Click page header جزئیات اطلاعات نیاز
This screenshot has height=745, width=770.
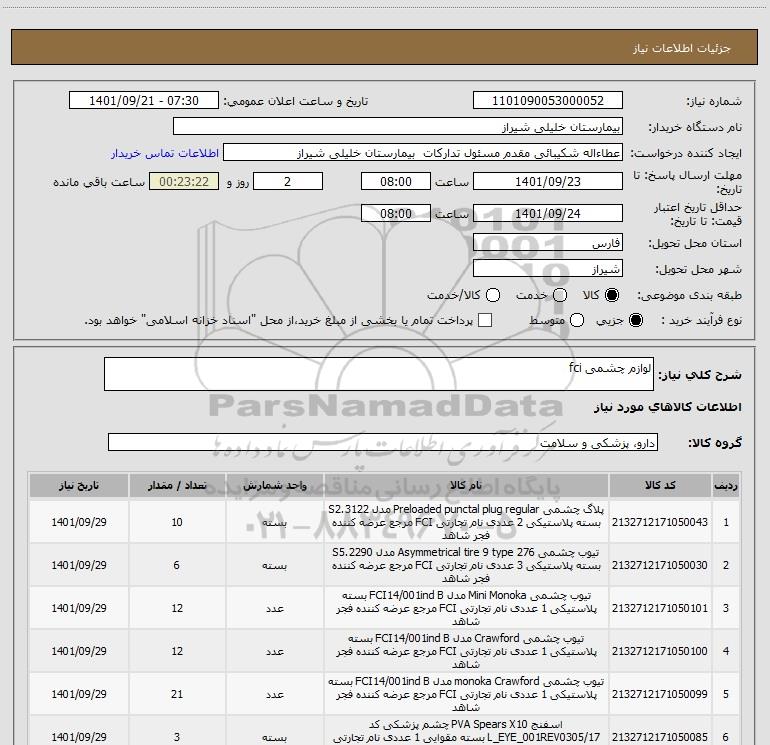pos(682,48)
